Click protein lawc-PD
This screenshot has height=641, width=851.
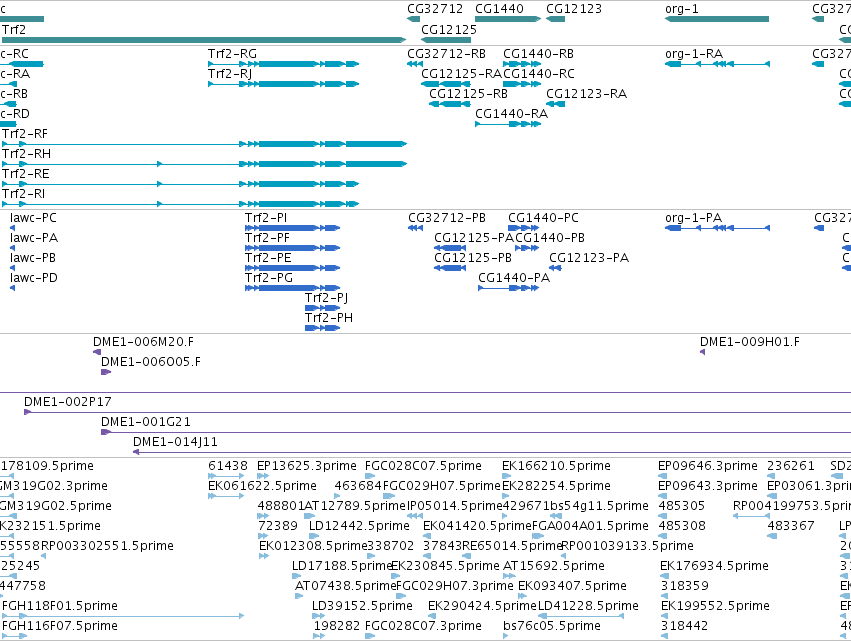pyautogui.click(x=12, y=288)
